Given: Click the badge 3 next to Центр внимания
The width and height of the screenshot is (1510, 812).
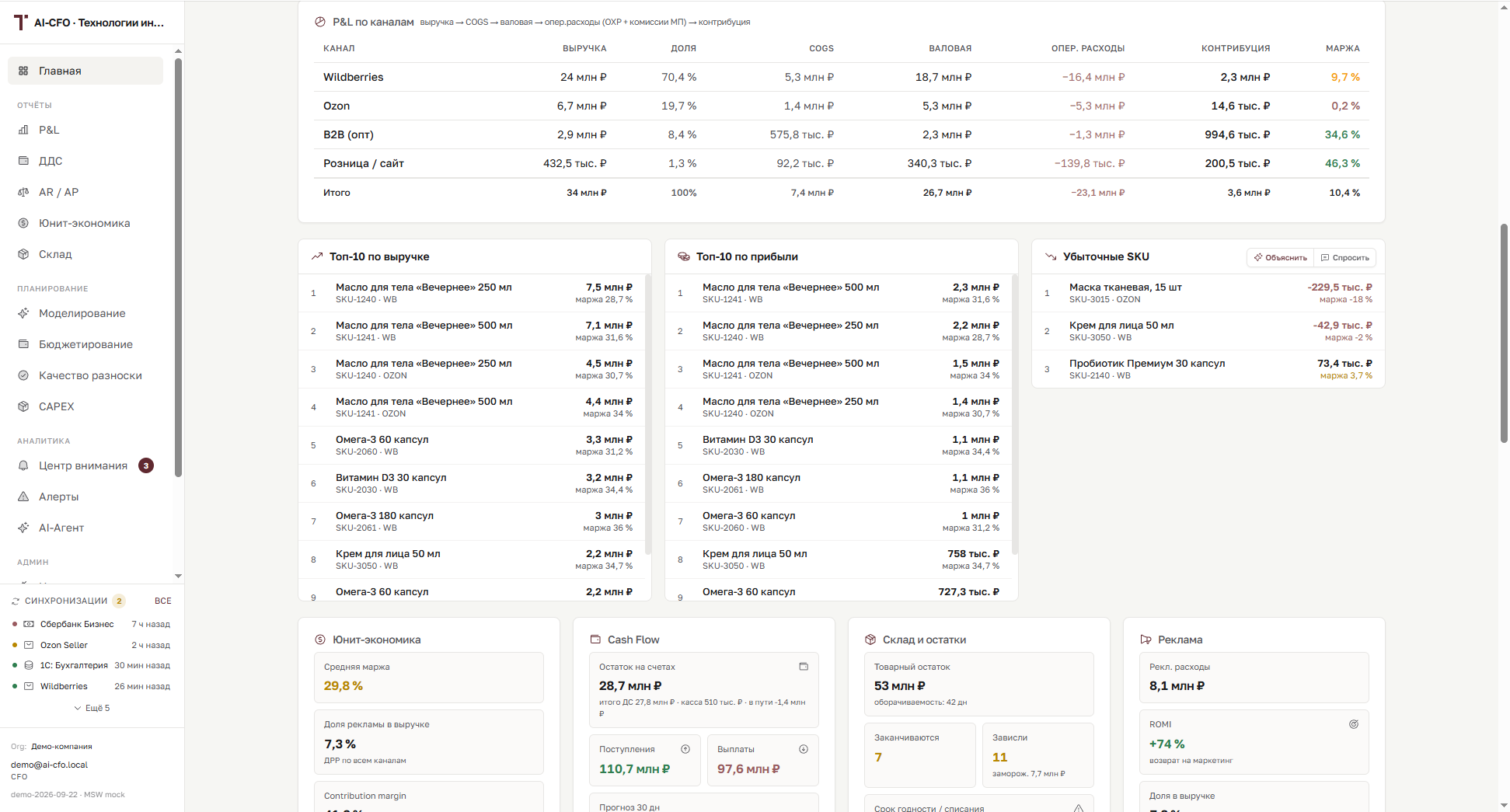Looking at the screenshot, I should [x=146, y=465].
